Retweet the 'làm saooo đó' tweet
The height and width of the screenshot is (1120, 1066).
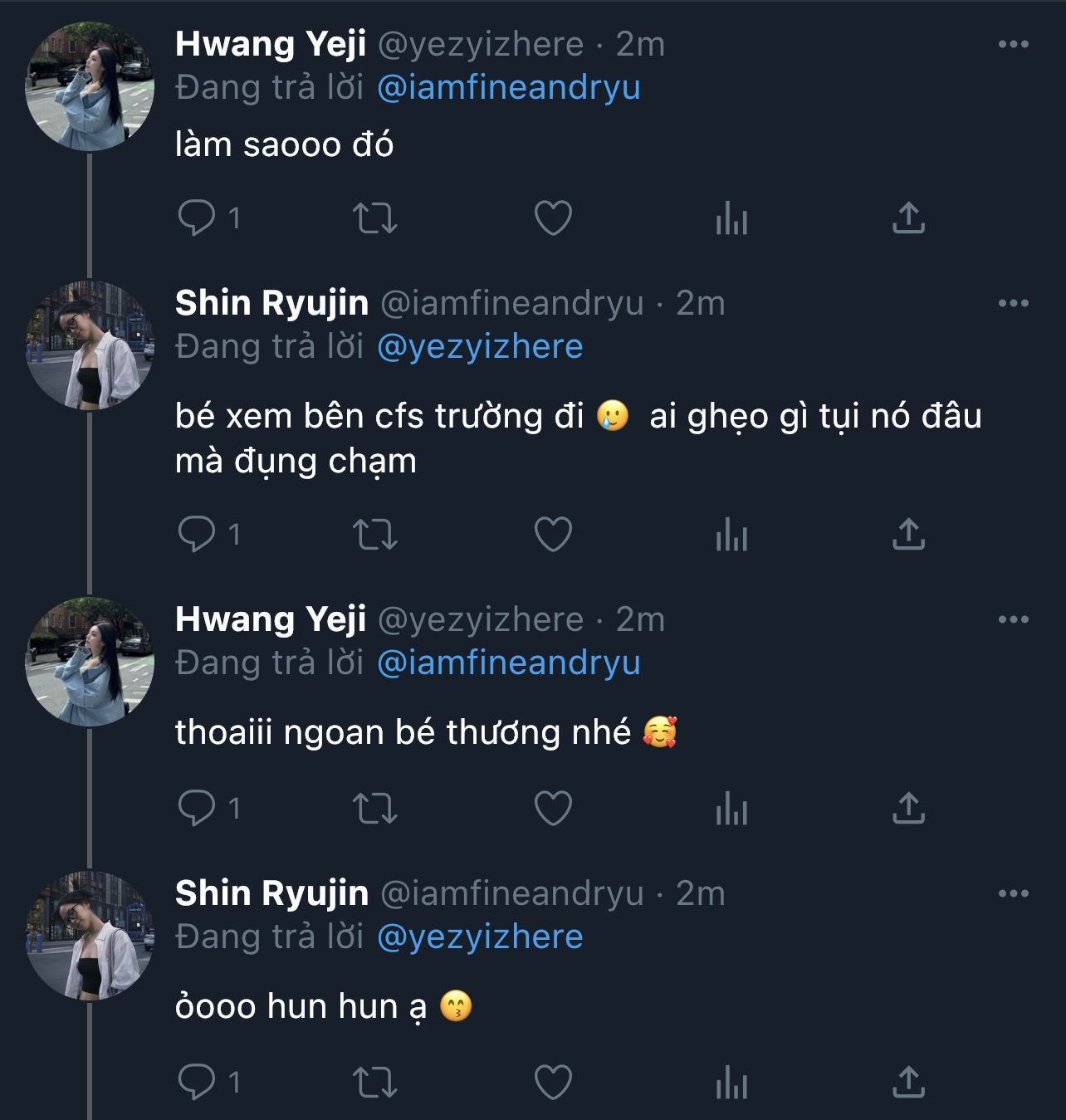click(x=375, y=218)
